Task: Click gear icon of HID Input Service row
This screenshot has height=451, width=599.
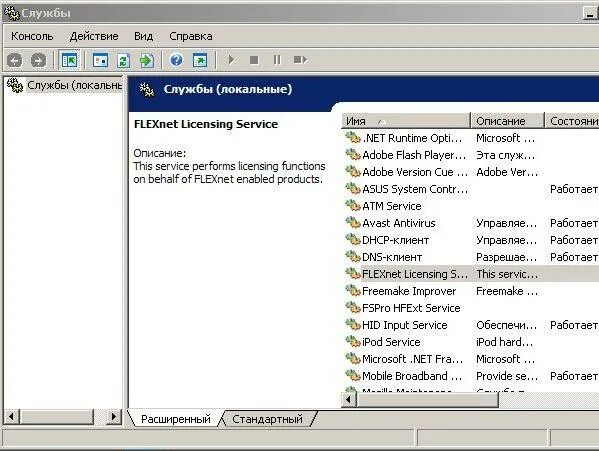Action: point(353,325)
